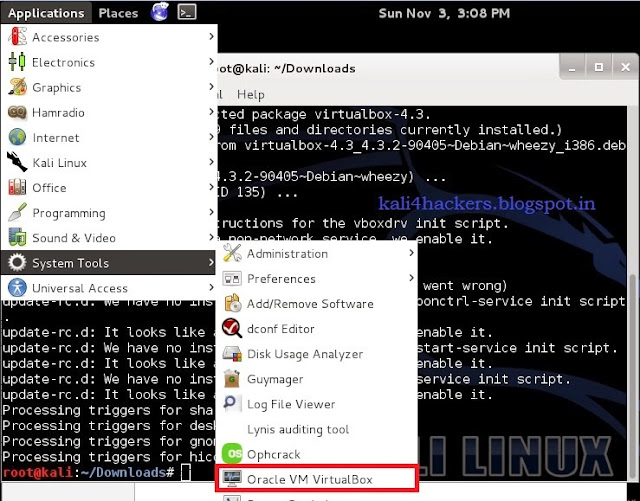Open the Programming submenu
The image size is (640, 501).
point(109,213)
